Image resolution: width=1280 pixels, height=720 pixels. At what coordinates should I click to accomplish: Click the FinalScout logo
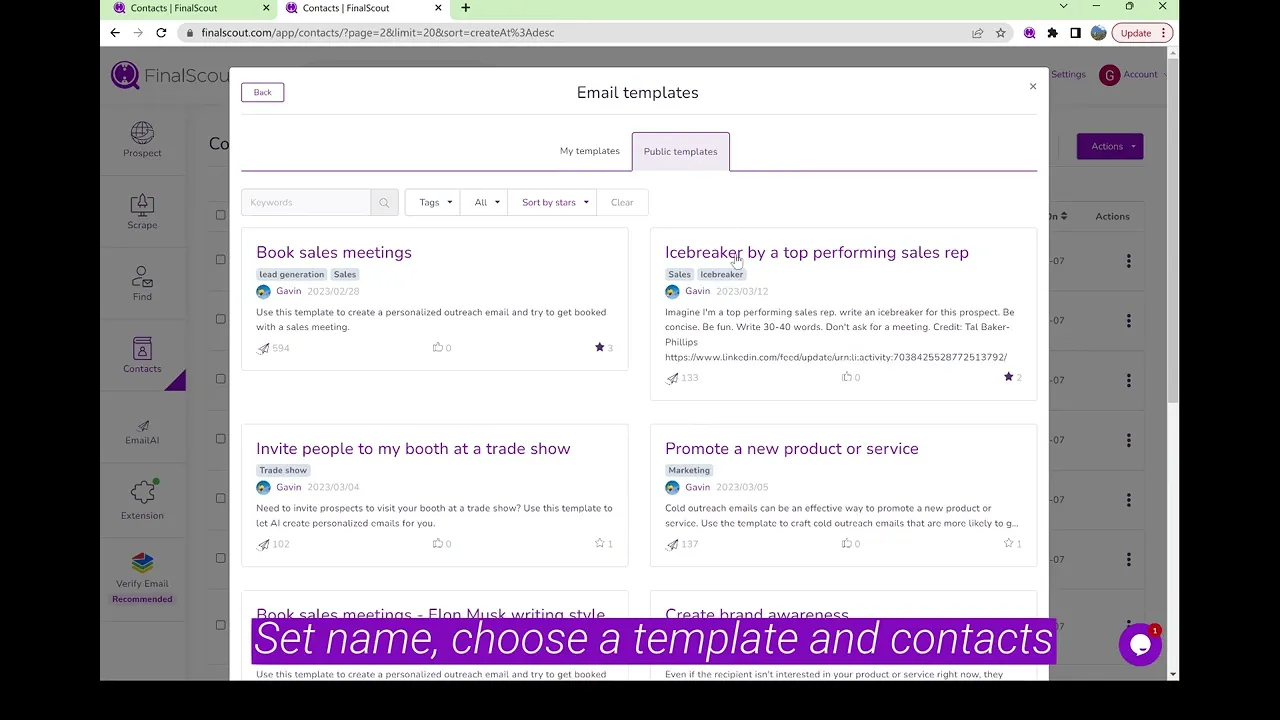pyautogui.click(x=170, y=75)
